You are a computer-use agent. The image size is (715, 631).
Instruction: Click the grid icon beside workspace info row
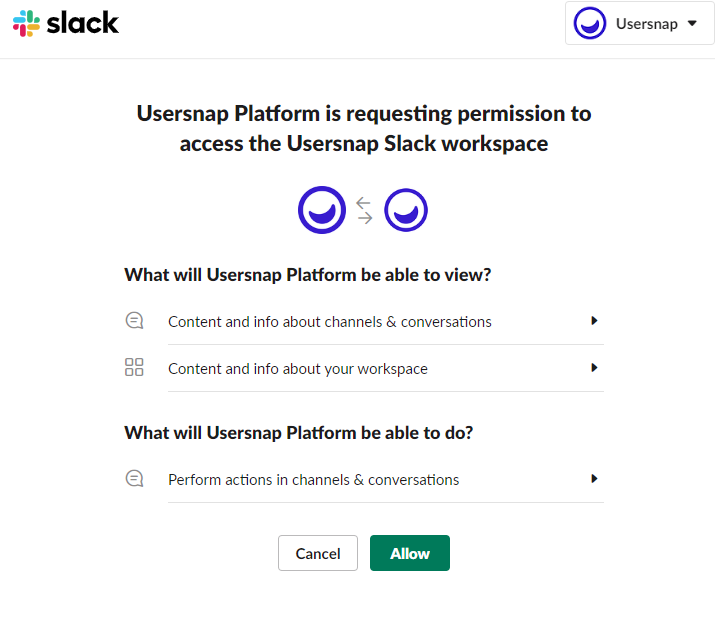[134, 367]
